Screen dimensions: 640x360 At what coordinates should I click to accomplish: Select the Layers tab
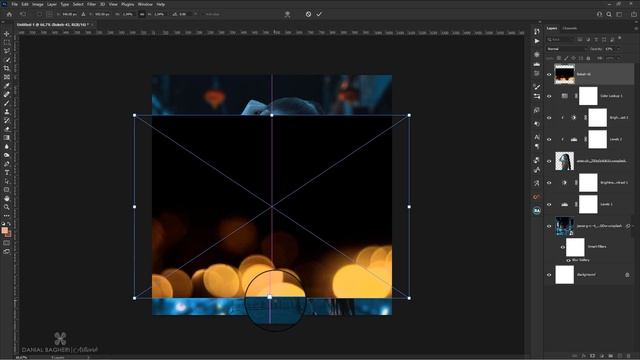coord(552,28)
